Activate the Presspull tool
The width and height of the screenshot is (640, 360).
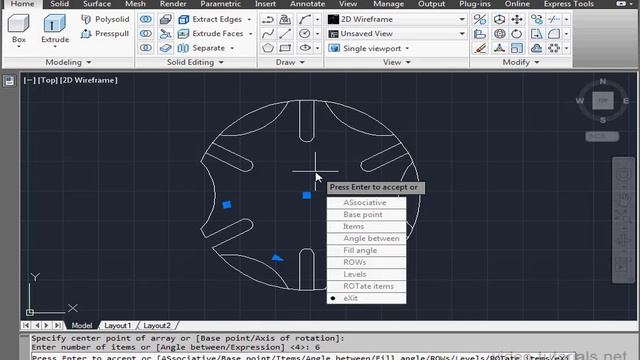coord(105,33)
